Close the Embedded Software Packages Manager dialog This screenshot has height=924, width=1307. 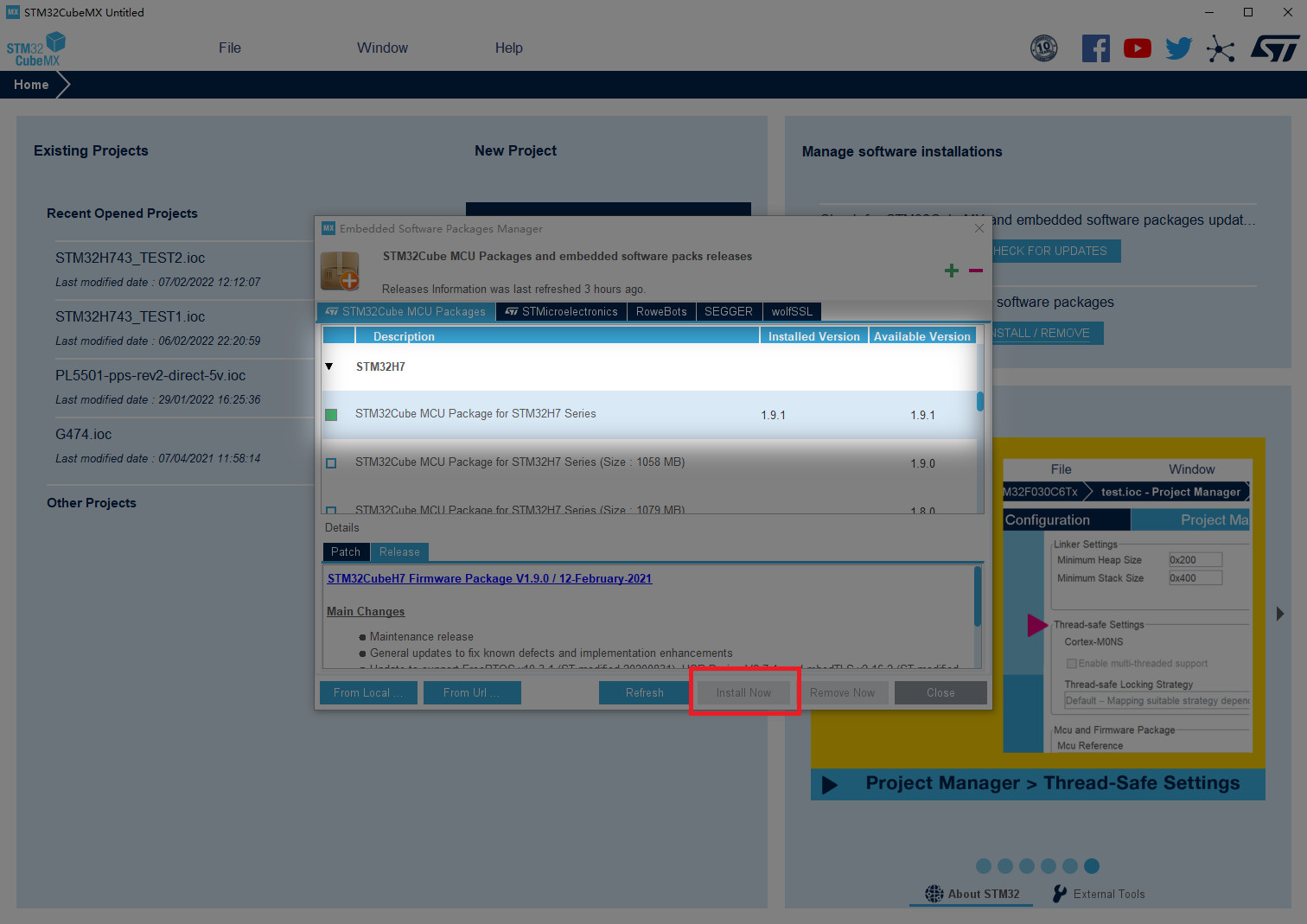click(x=979, y=228)
